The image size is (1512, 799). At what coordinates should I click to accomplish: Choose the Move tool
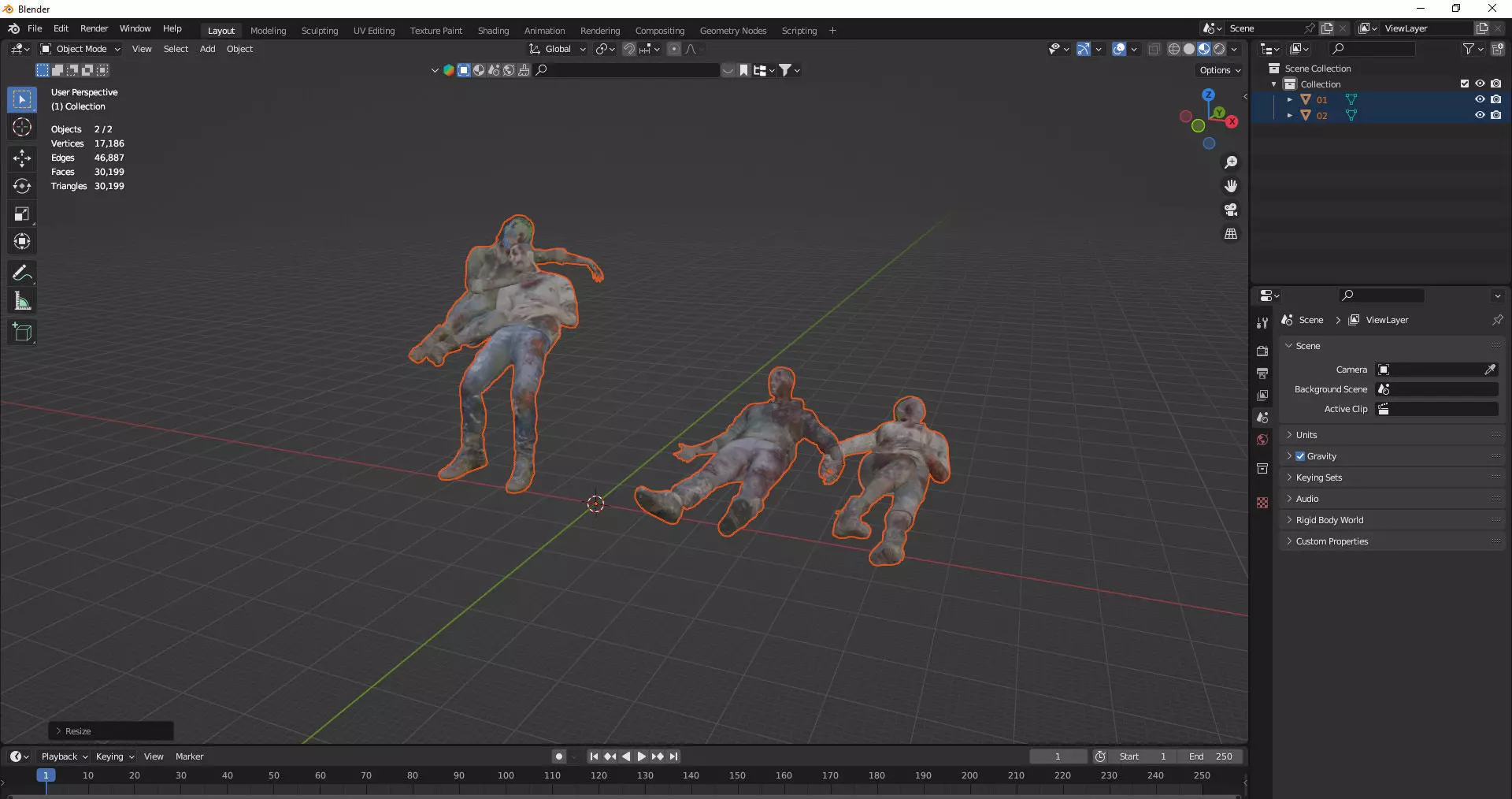point(22,158)
